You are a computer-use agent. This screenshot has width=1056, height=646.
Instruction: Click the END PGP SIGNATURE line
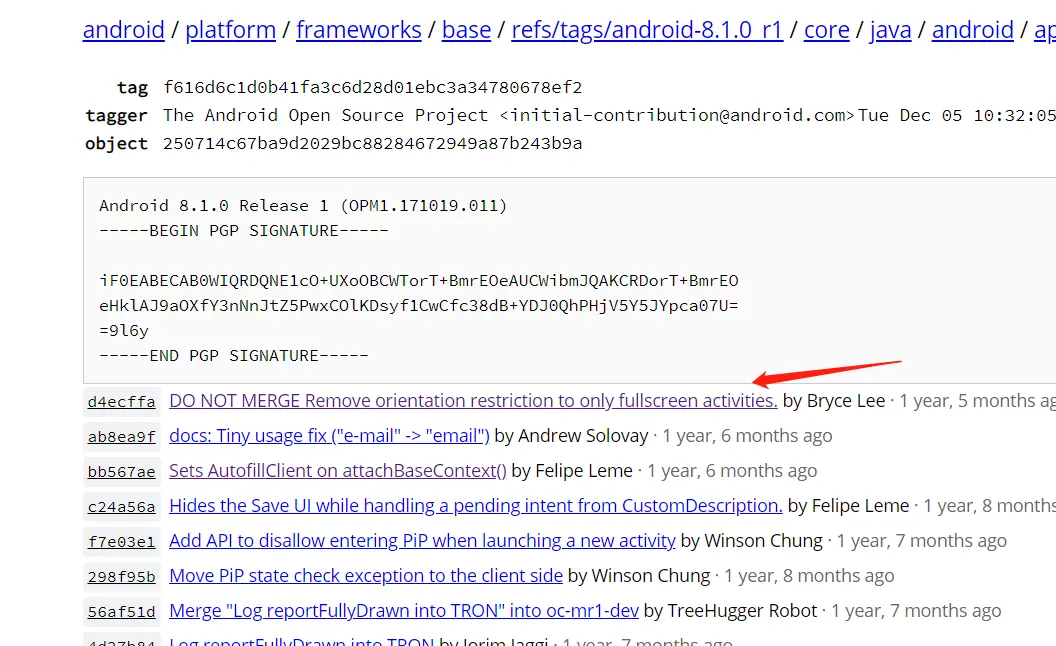pyautogui.click(x=234, y=356)
